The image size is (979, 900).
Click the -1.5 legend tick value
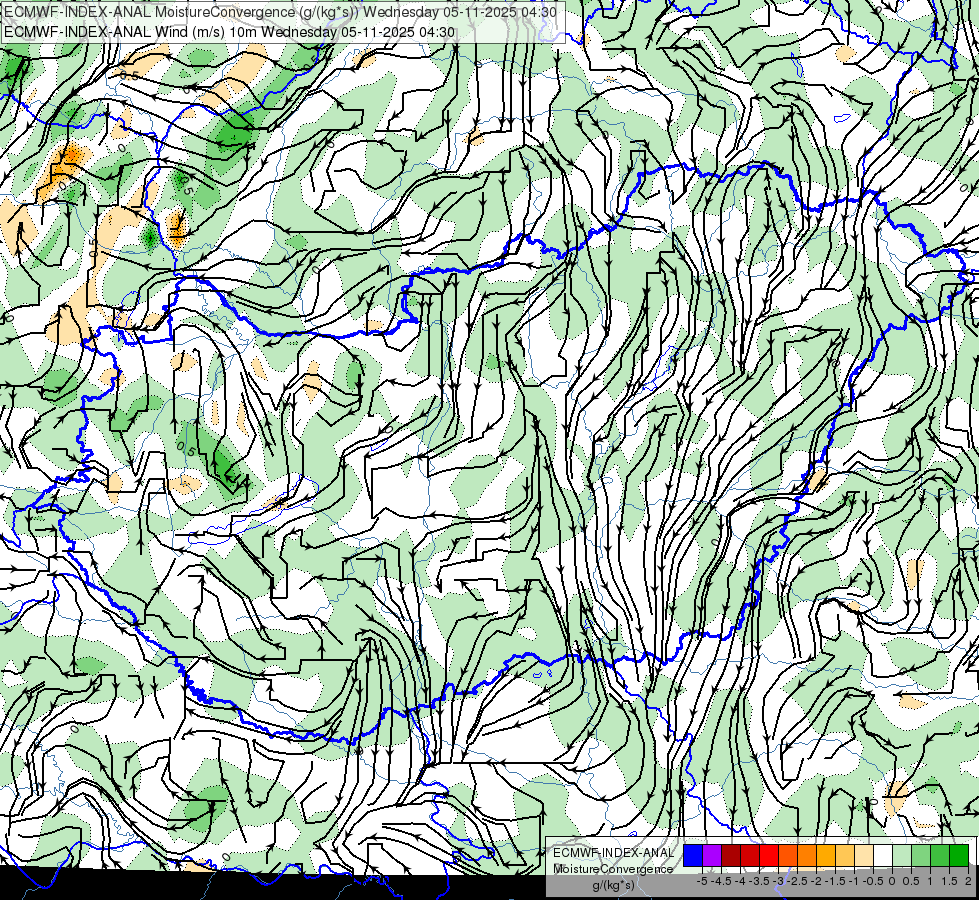836,881
